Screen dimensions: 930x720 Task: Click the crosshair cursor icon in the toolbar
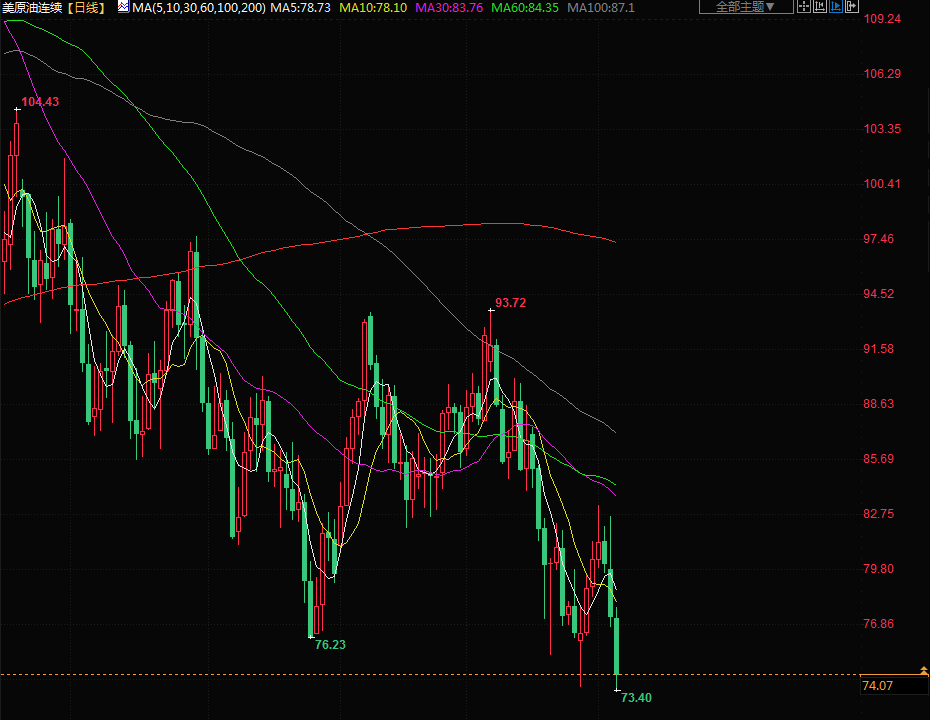point(804,7)
